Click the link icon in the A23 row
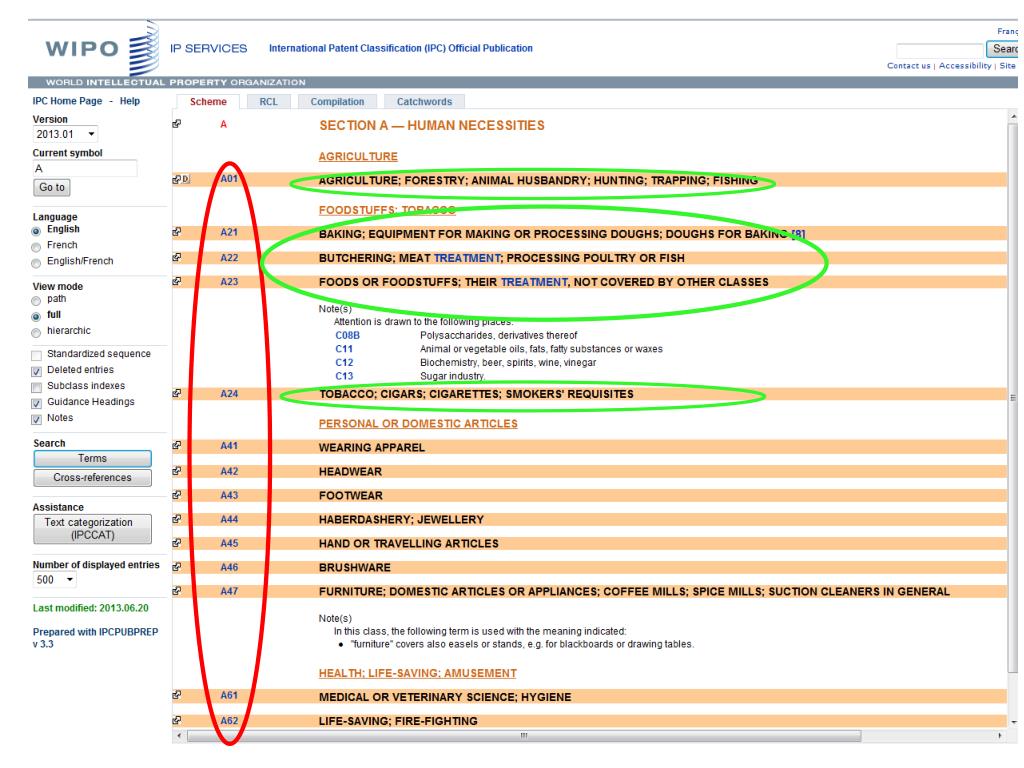The image size is (1024, 768). coord(176,281)
